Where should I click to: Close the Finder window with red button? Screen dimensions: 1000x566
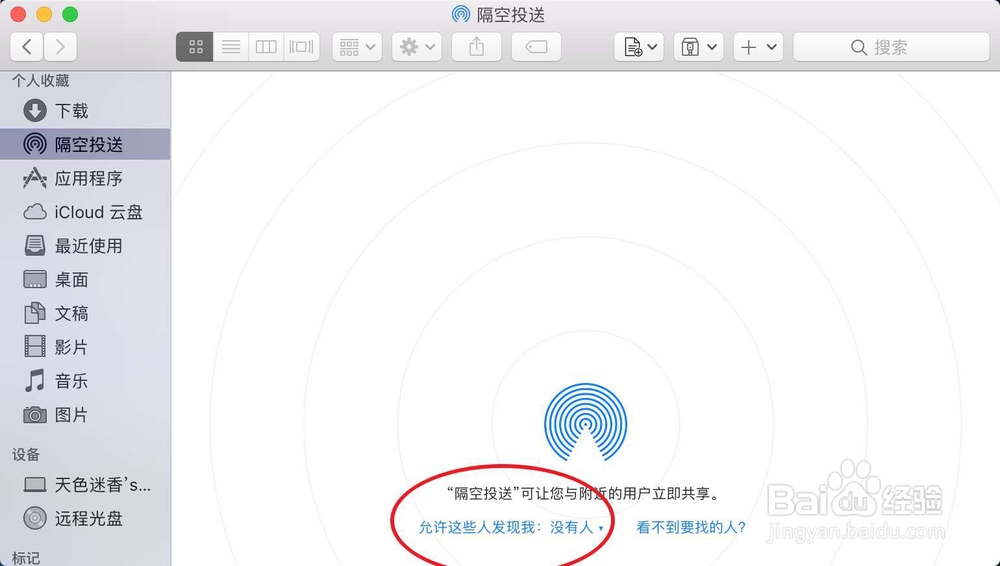coord(18,14)
